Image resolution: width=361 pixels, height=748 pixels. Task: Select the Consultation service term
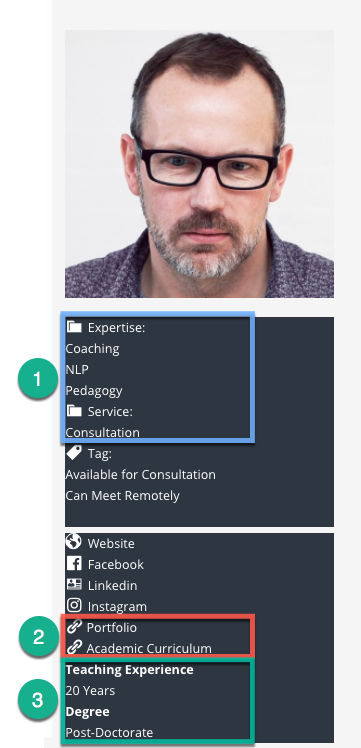click(x=103, y=432)
